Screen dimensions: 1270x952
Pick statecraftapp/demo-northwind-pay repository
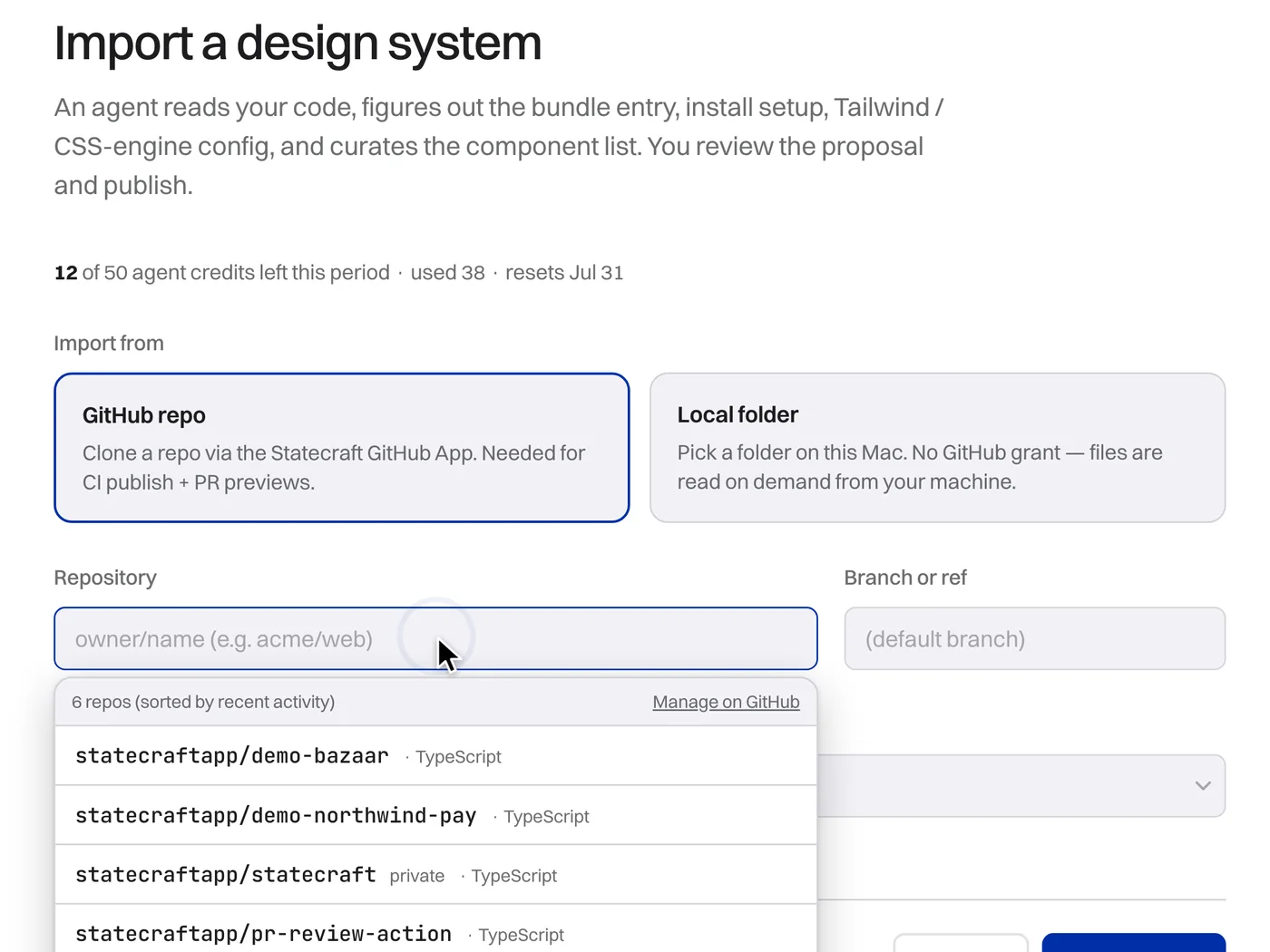pyautogui.click(x=435, y=815)
